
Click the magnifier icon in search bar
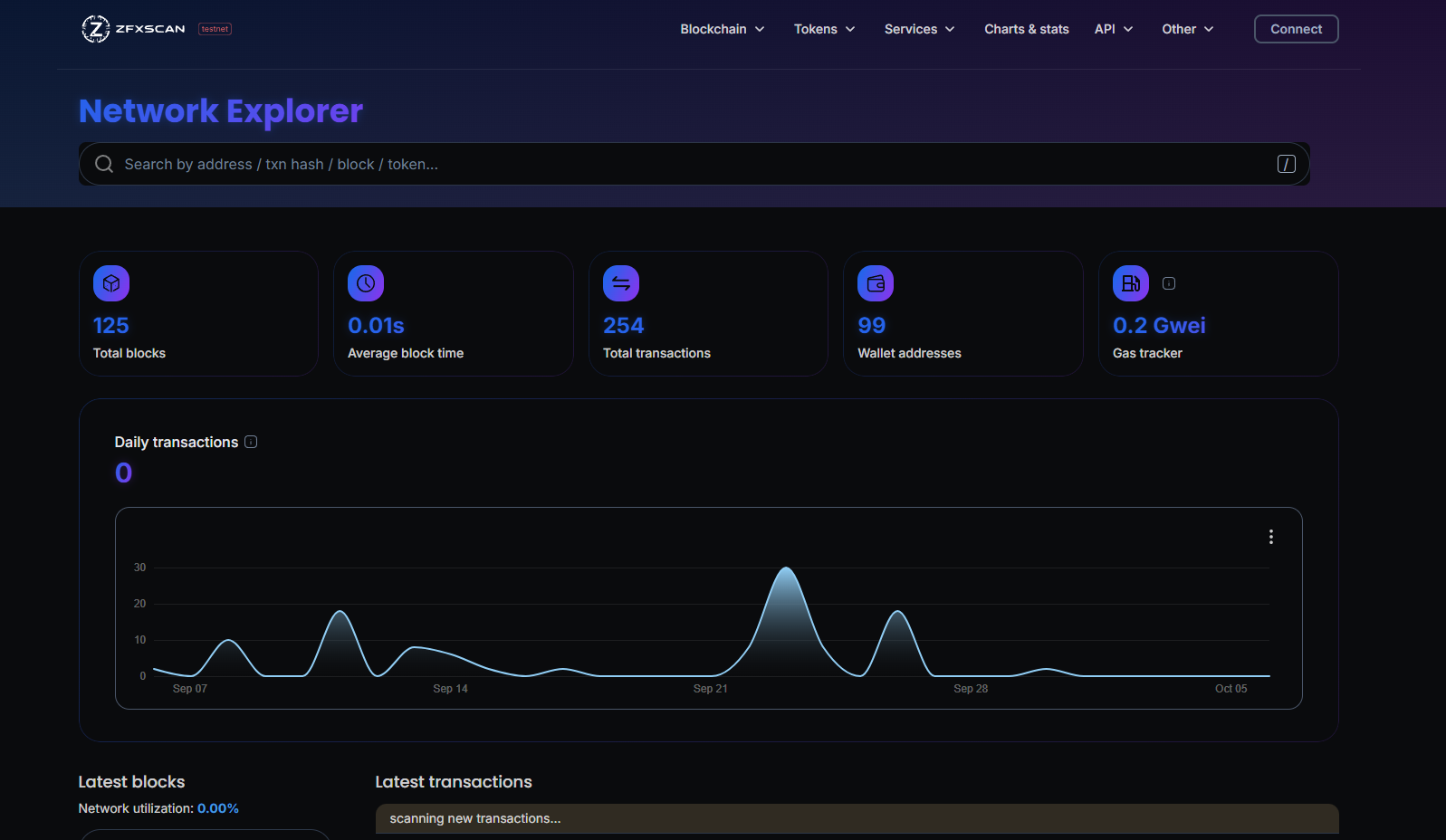(104, 164)
